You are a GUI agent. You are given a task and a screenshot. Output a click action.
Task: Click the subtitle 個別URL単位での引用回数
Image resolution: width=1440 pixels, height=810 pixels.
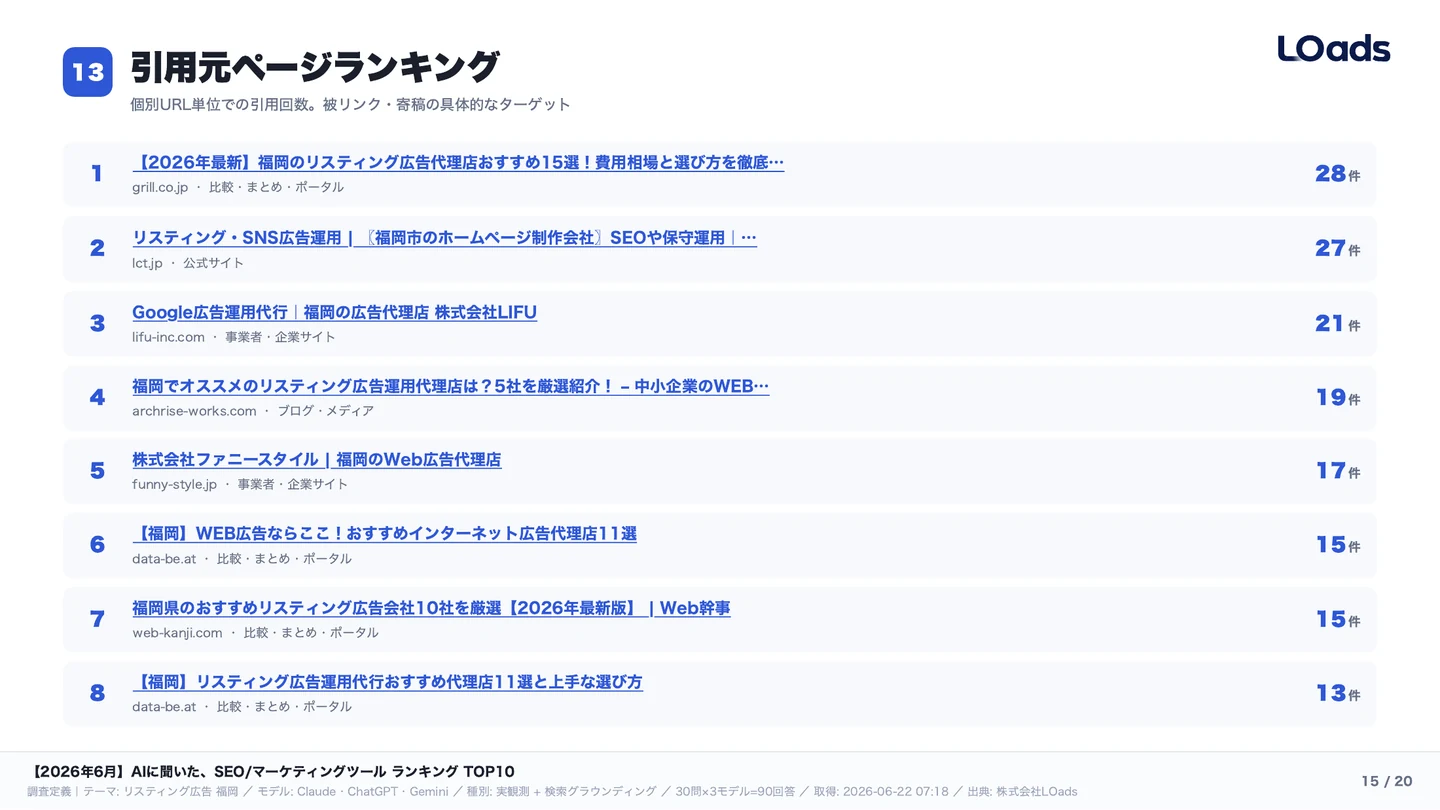350,104
